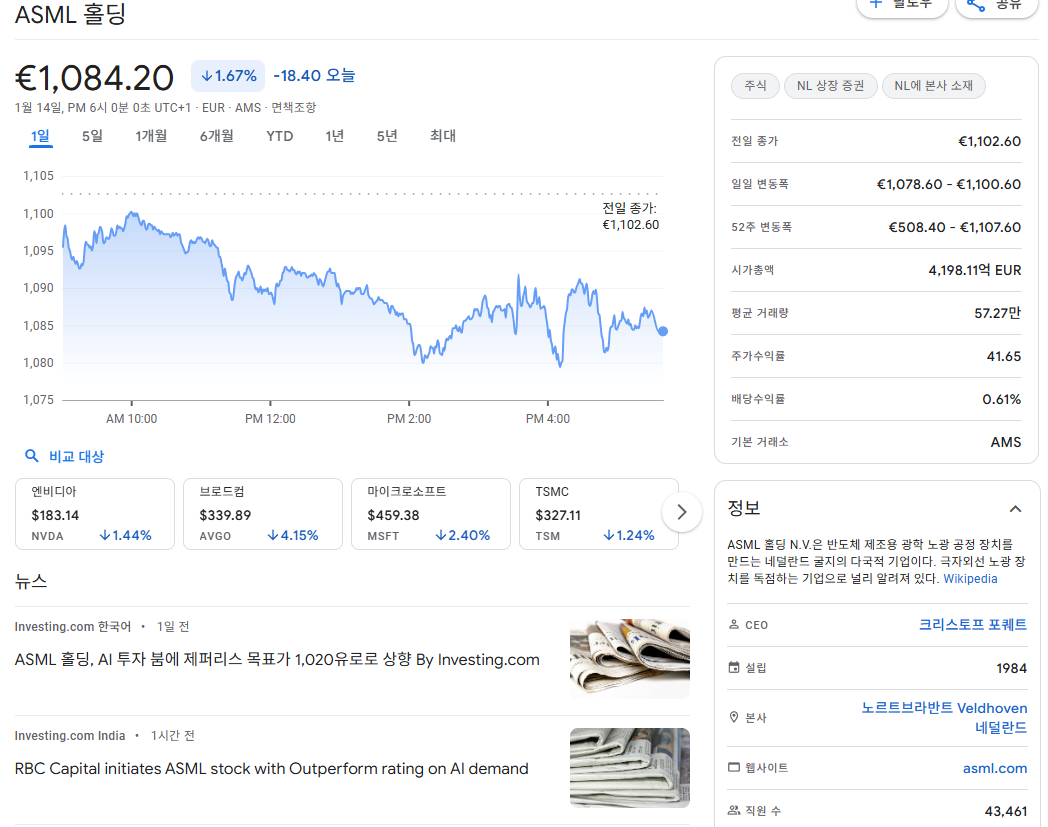This screenshot has height=827, width=1048.
Task: Switch chart to the 1개월 range
Action: [151, 136]
